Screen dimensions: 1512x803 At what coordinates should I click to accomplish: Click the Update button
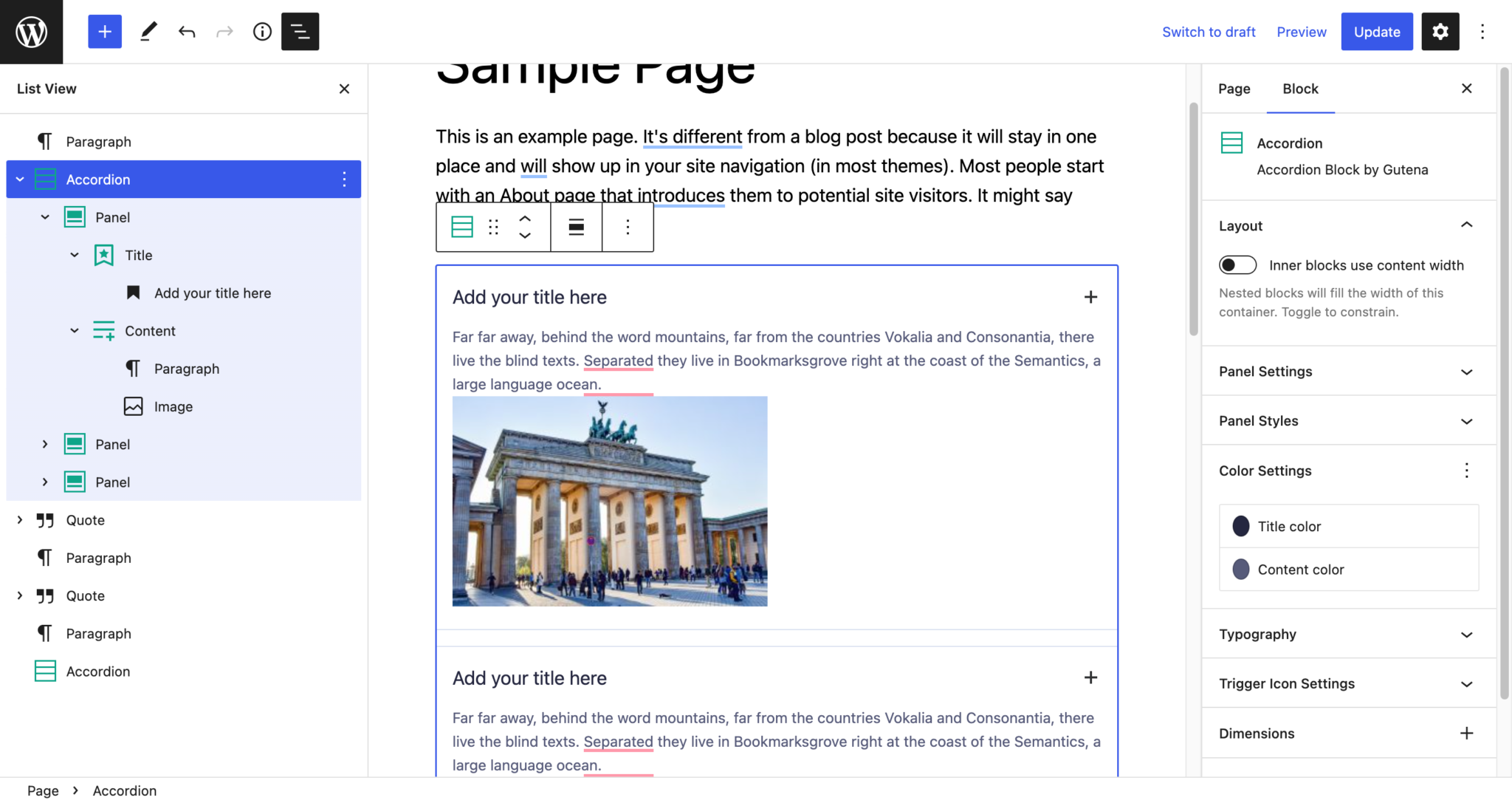pyautogui.click(x=1376, y=32)
